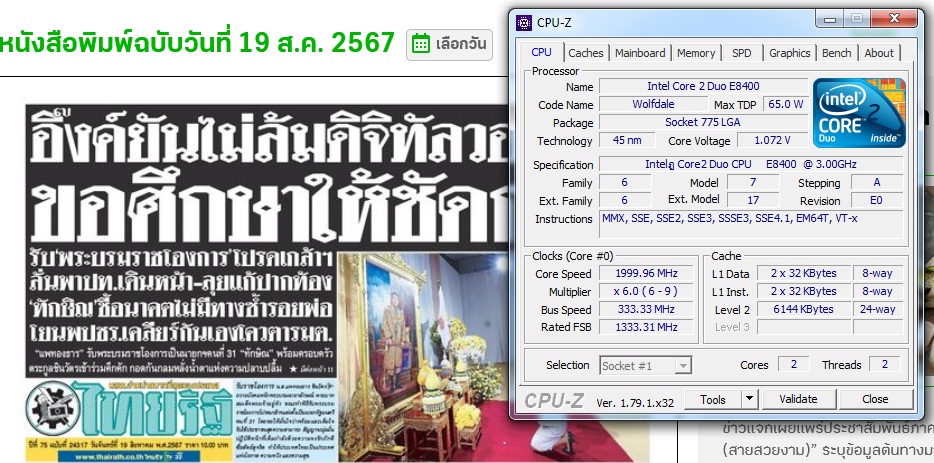
Task: Click the Cores count value 2
Action: (x=793, y=365)
